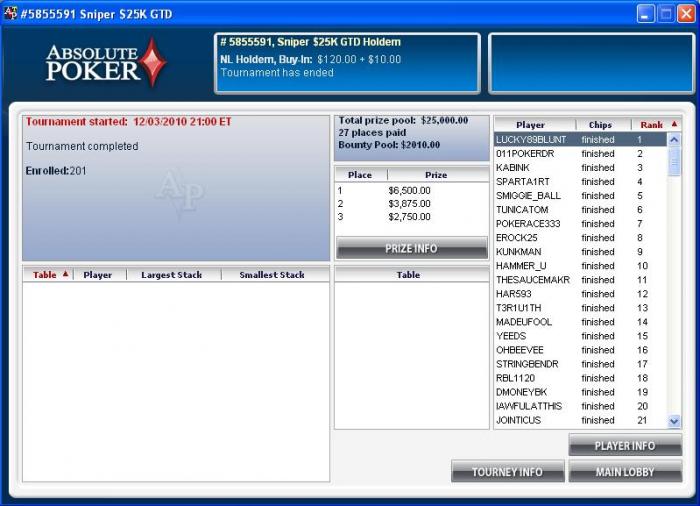Select player 011POKERDR
The image size is (700, 506).
(580, 154)
